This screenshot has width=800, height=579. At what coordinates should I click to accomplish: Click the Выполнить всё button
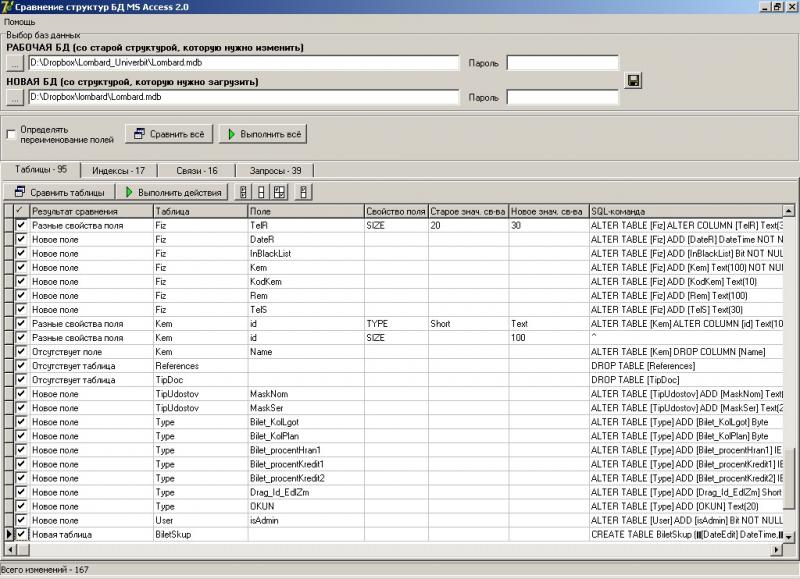263,134
